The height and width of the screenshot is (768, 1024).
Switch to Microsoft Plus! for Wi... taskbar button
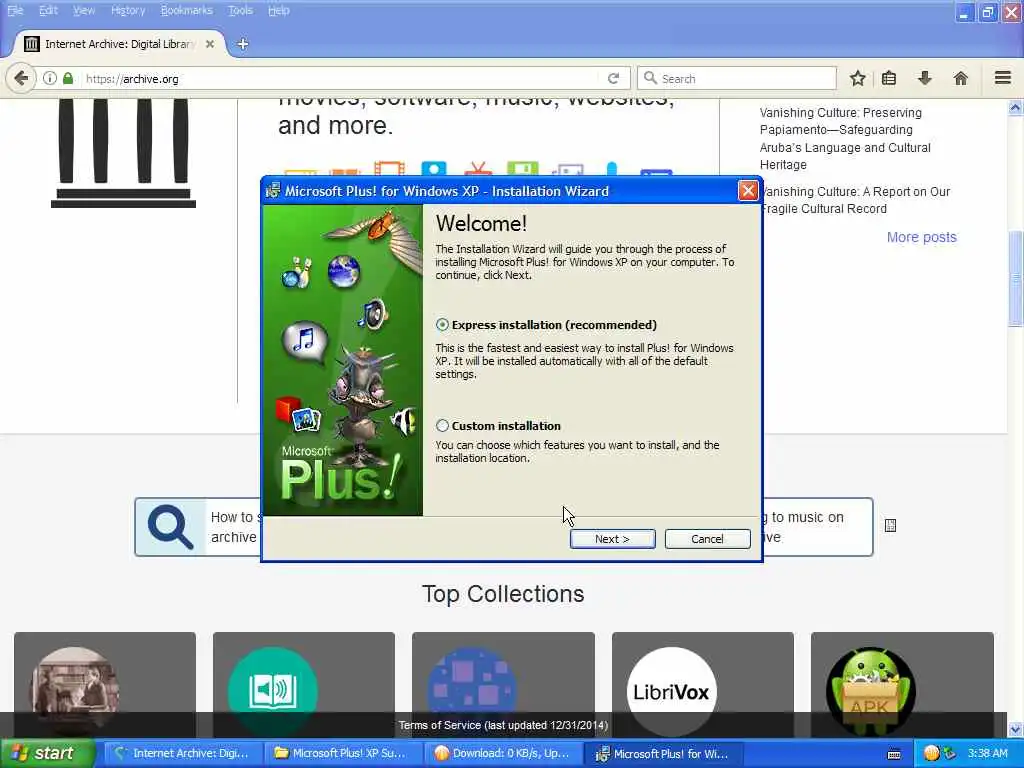coord(663,753)
